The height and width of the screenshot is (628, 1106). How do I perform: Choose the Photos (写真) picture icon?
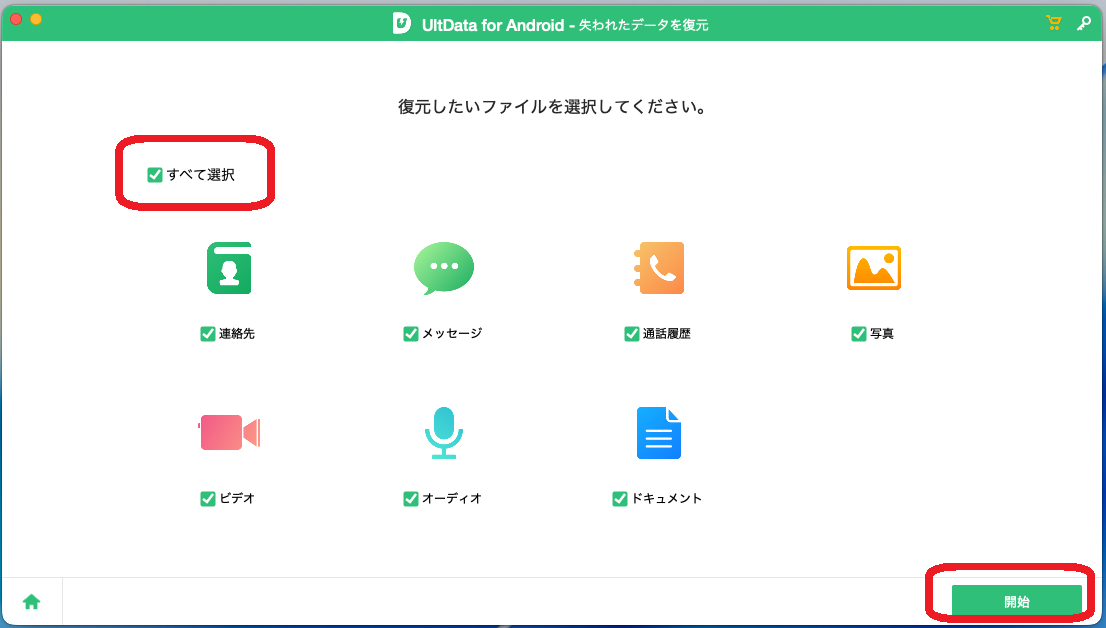click(x=874, y=268)
